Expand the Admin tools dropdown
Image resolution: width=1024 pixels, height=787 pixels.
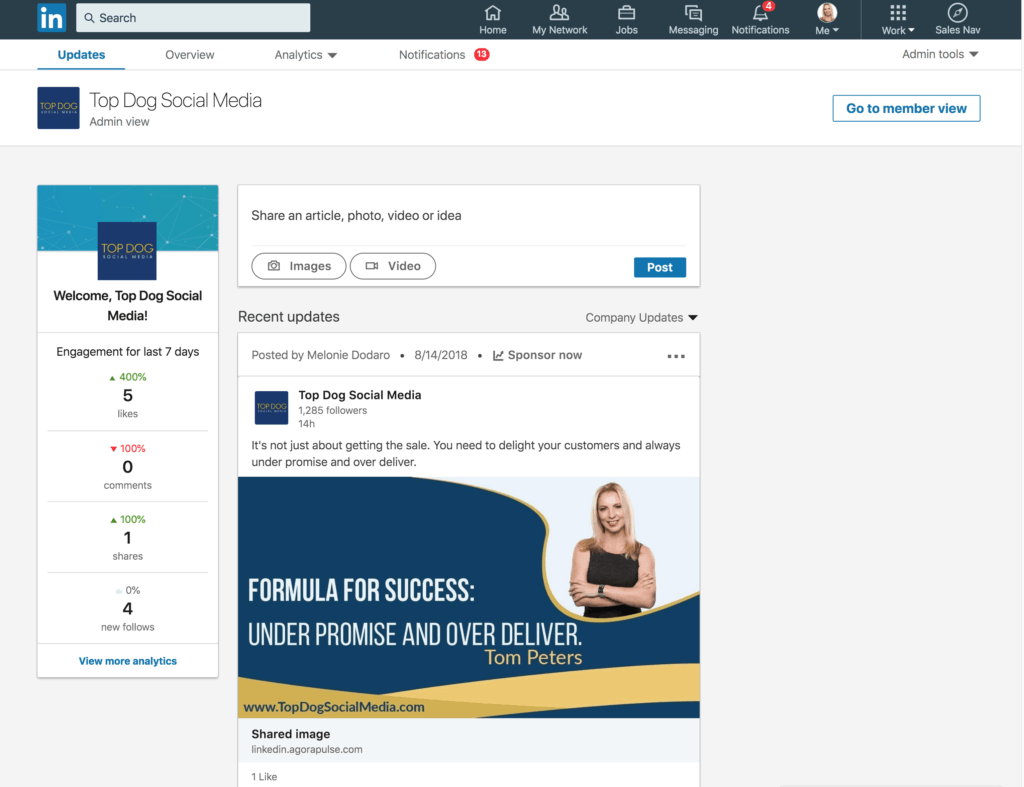coord(940,54)
